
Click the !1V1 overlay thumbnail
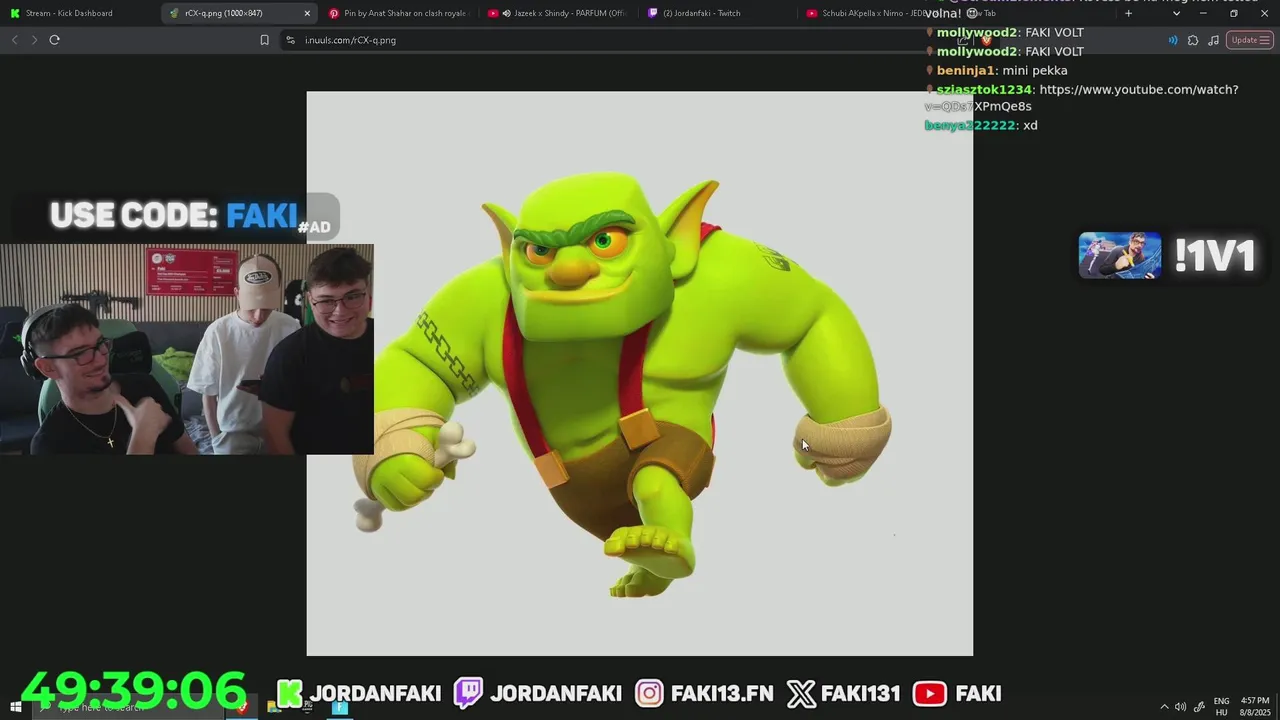[1120, 256]
